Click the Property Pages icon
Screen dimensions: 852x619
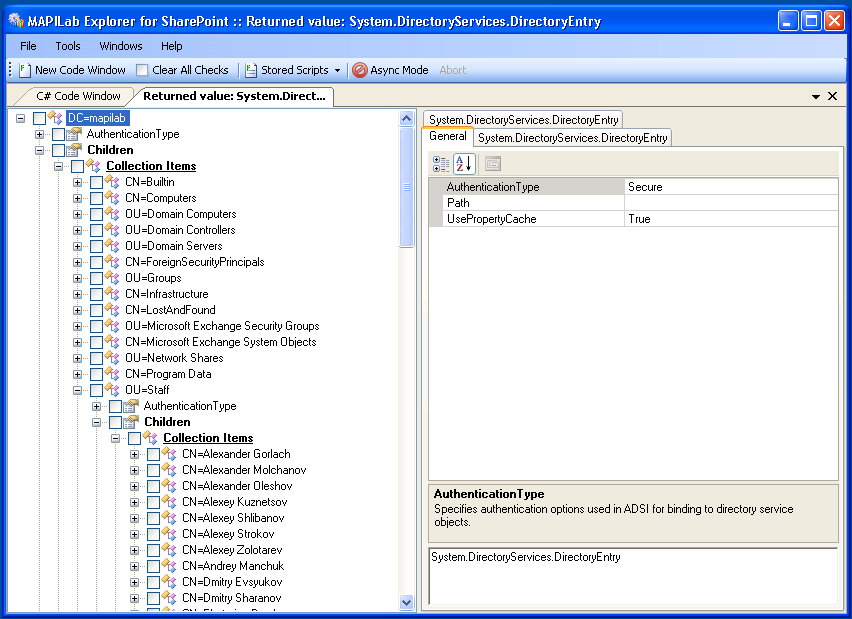[492, 164]
